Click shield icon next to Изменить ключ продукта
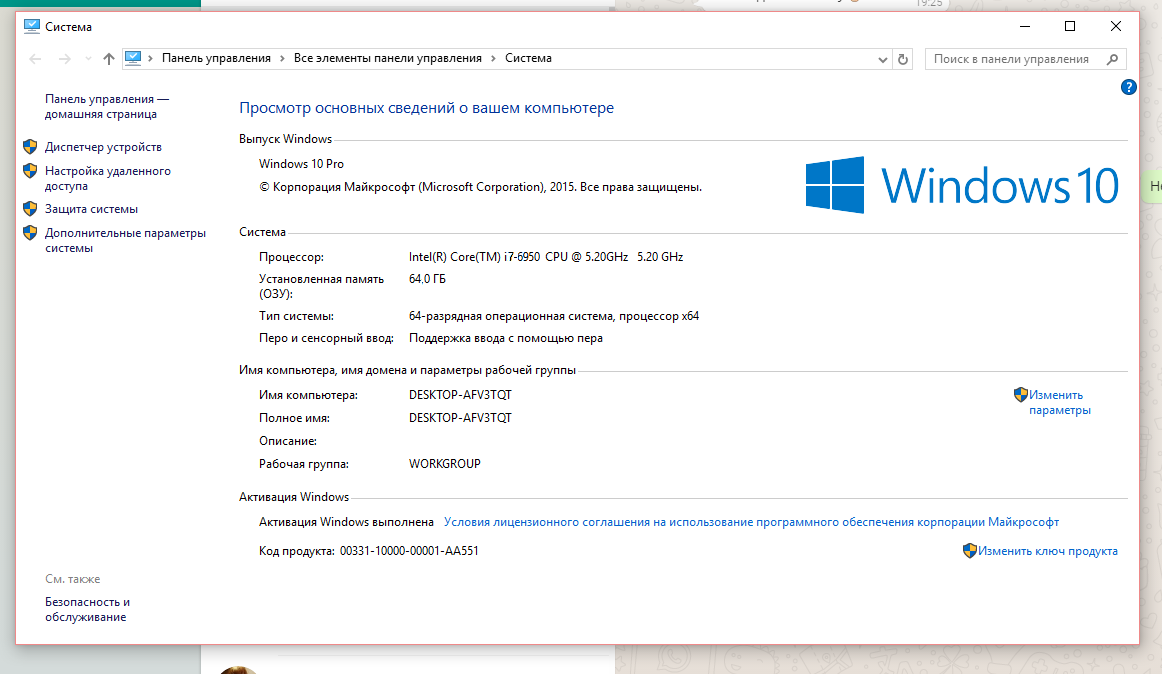This screenshot has height=674, width=1162. (969, 550)
